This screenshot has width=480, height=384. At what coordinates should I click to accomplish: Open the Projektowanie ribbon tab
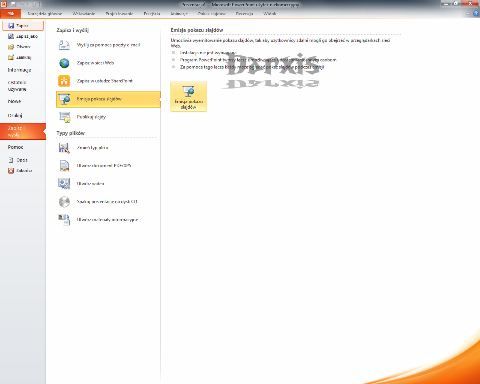[119, 14]
